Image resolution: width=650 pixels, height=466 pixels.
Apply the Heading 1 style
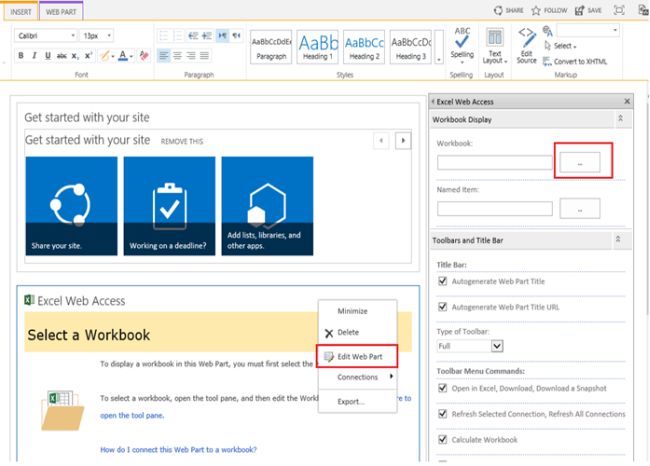[318, 47]
